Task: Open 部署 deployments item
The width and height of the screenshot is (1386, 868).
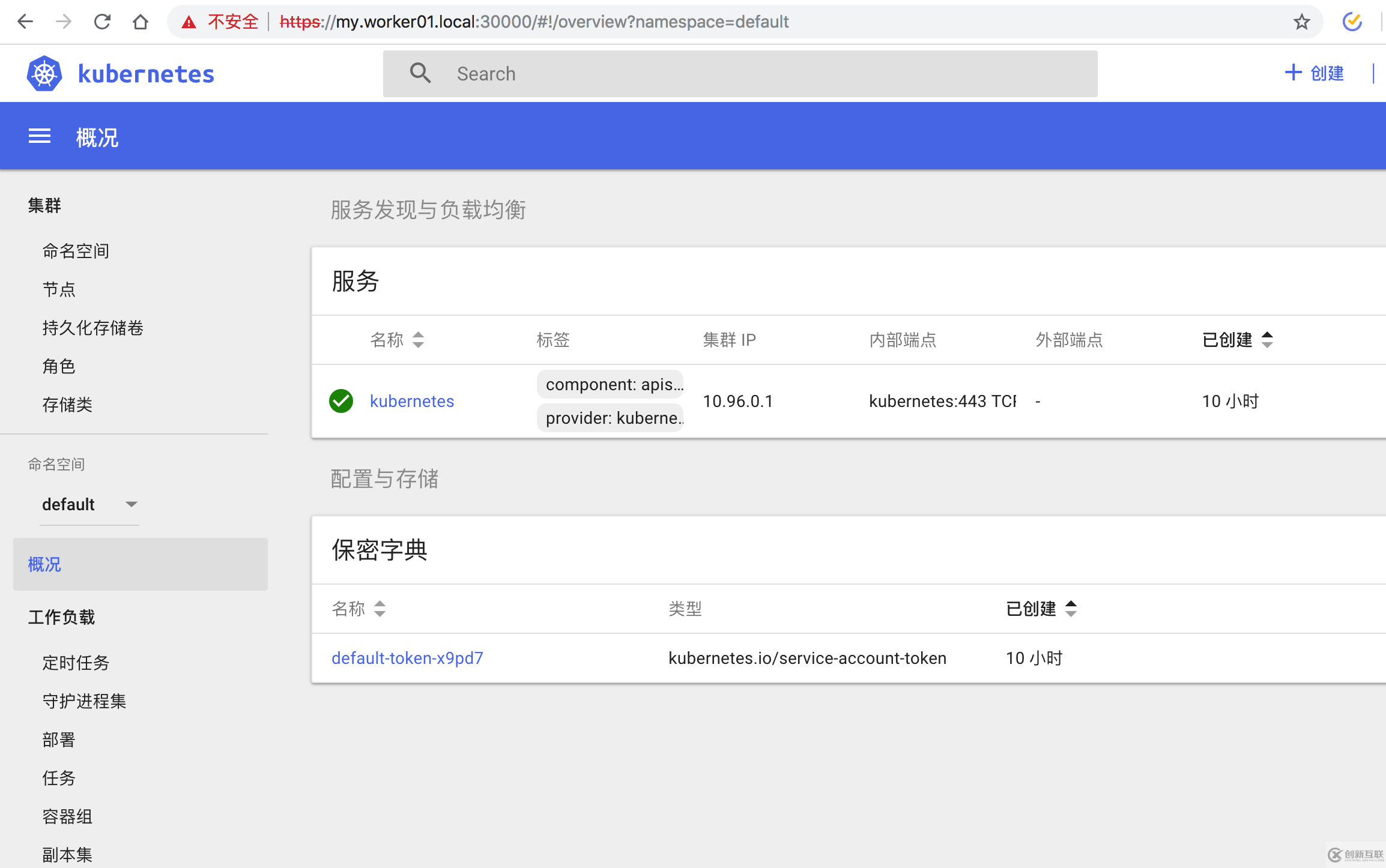Action: click(59, 740)
